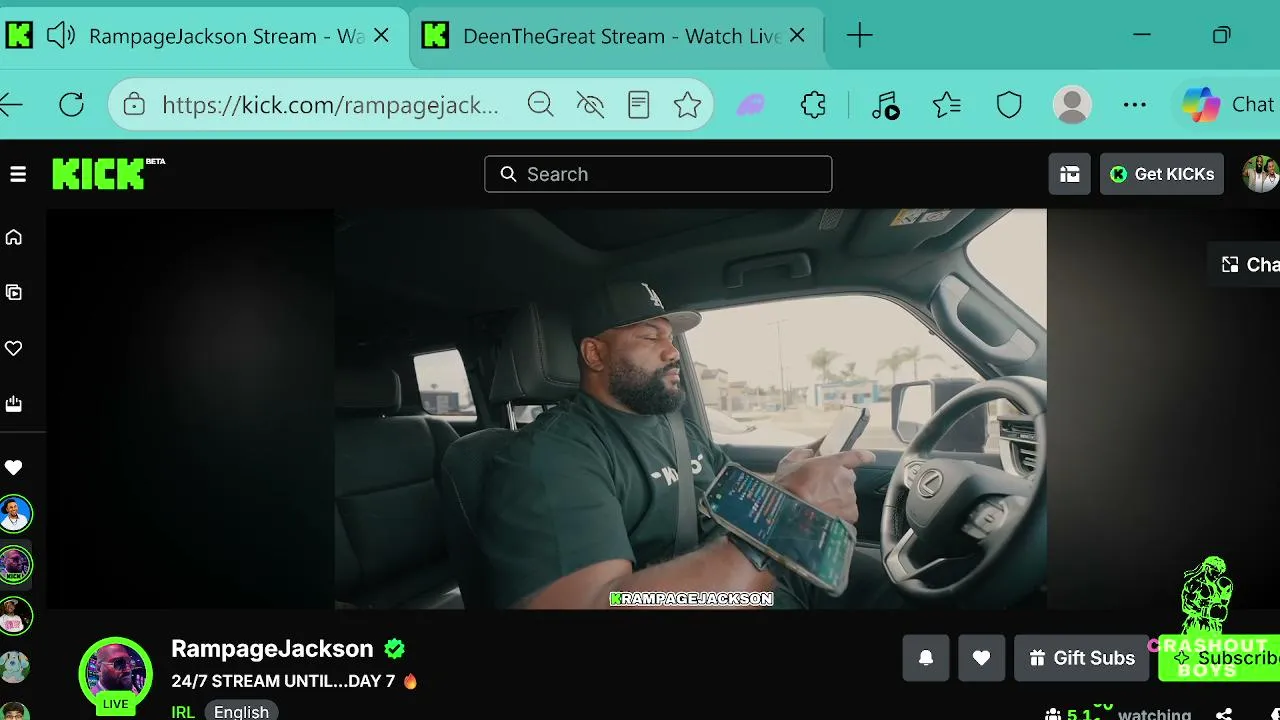
Task: Switch to the DeenTheGreat Stream tab
Action: click(616, 36)
